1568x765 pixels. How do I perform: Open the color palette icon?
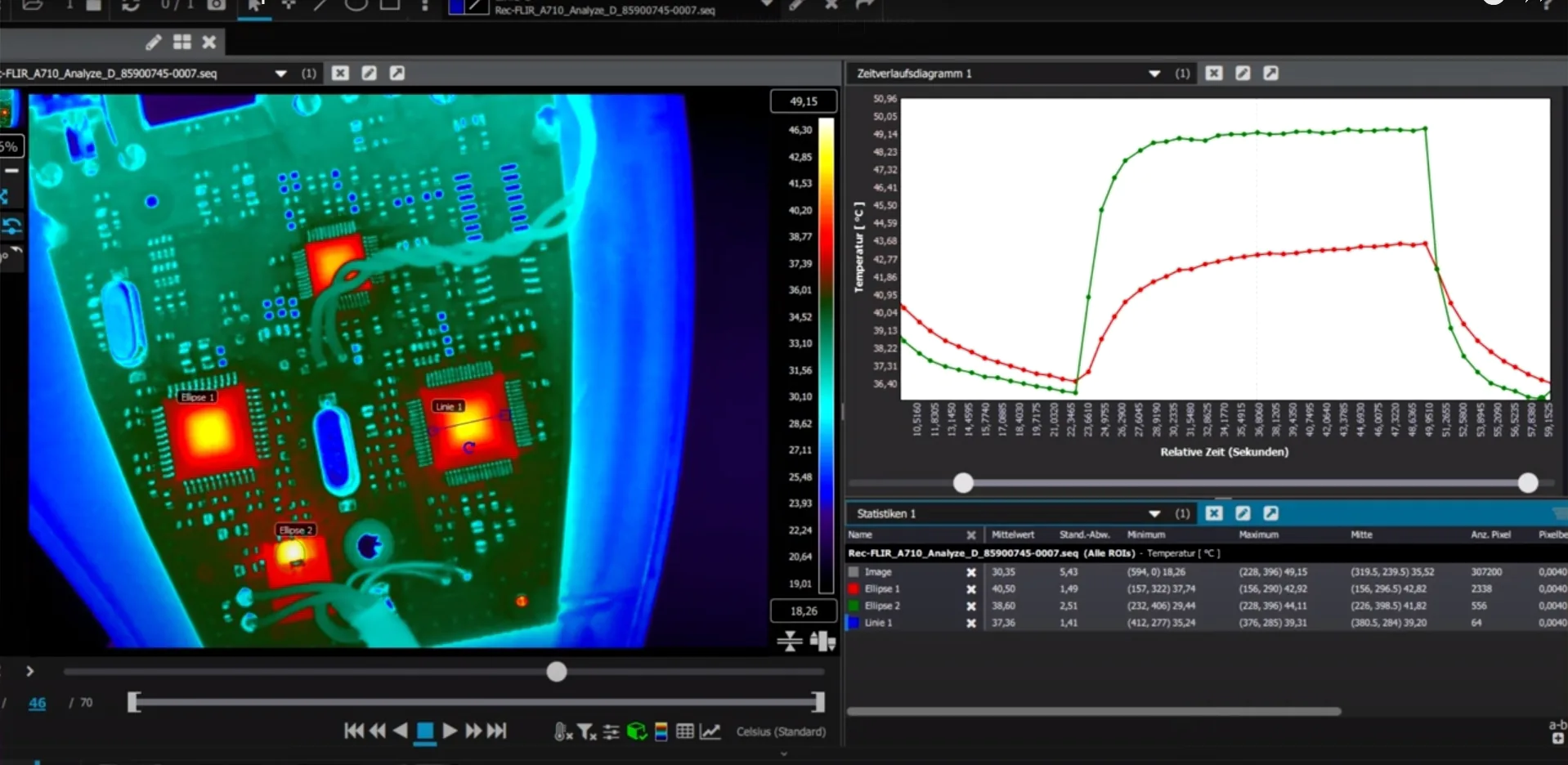(661, 731)
